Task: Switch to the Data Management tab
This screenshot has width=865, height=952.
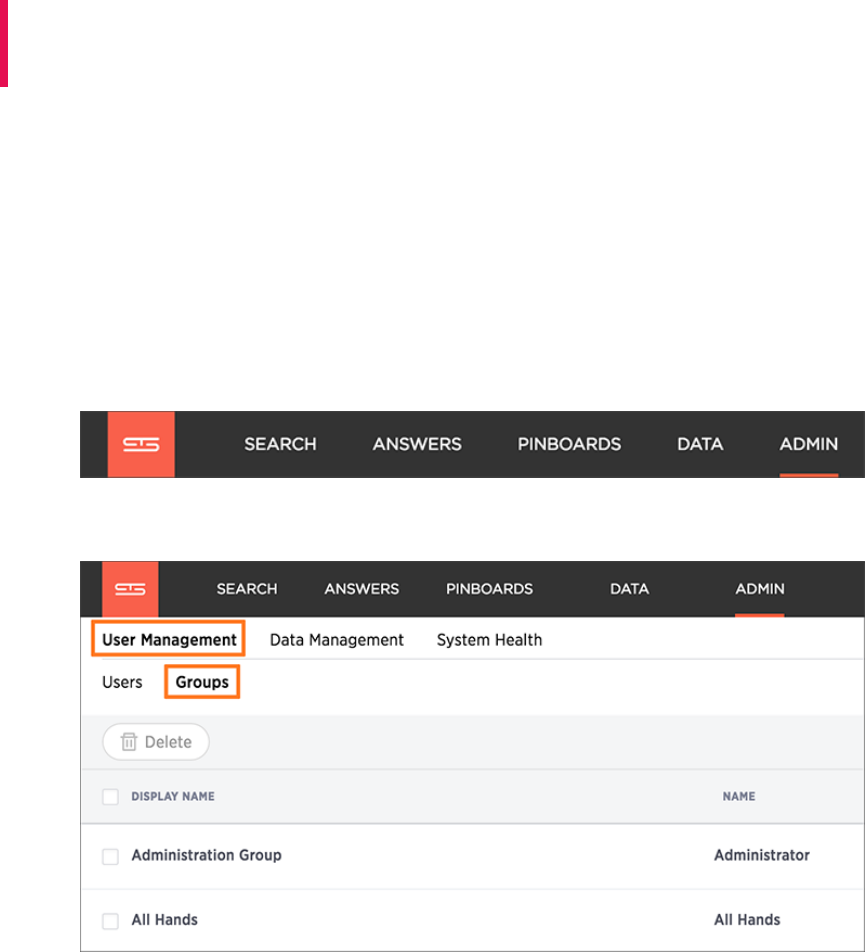Action: (337, 640)
